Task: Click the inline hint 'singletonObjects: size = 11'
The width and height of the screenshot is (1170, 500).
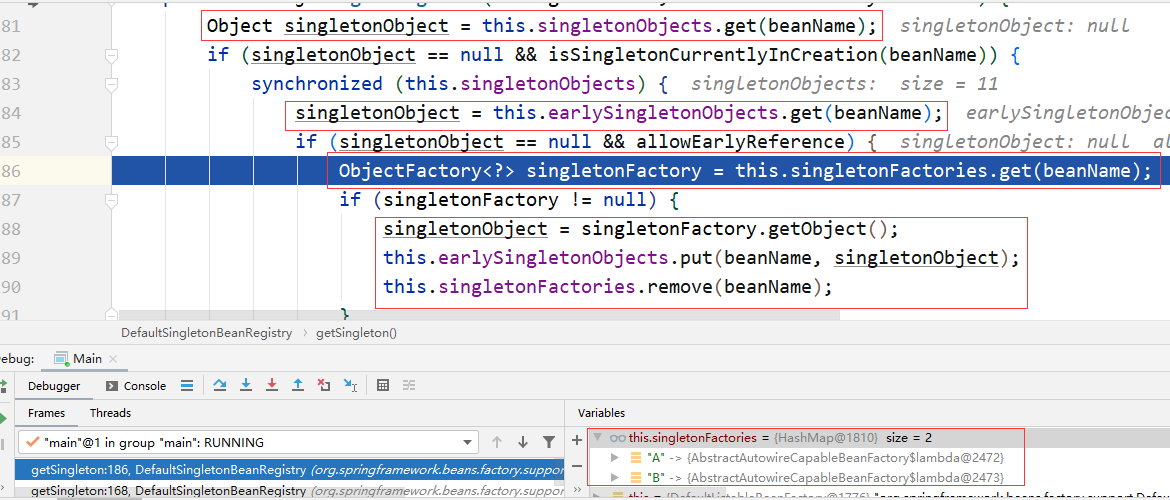Action: (844, 84)
